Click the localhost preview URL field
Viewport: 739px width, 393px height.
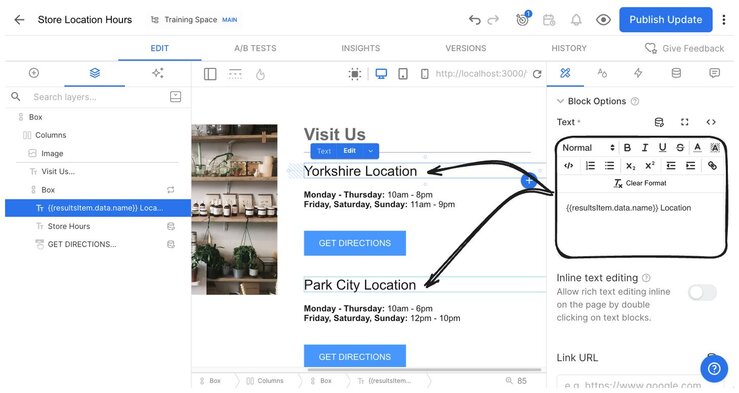[481, 74]
